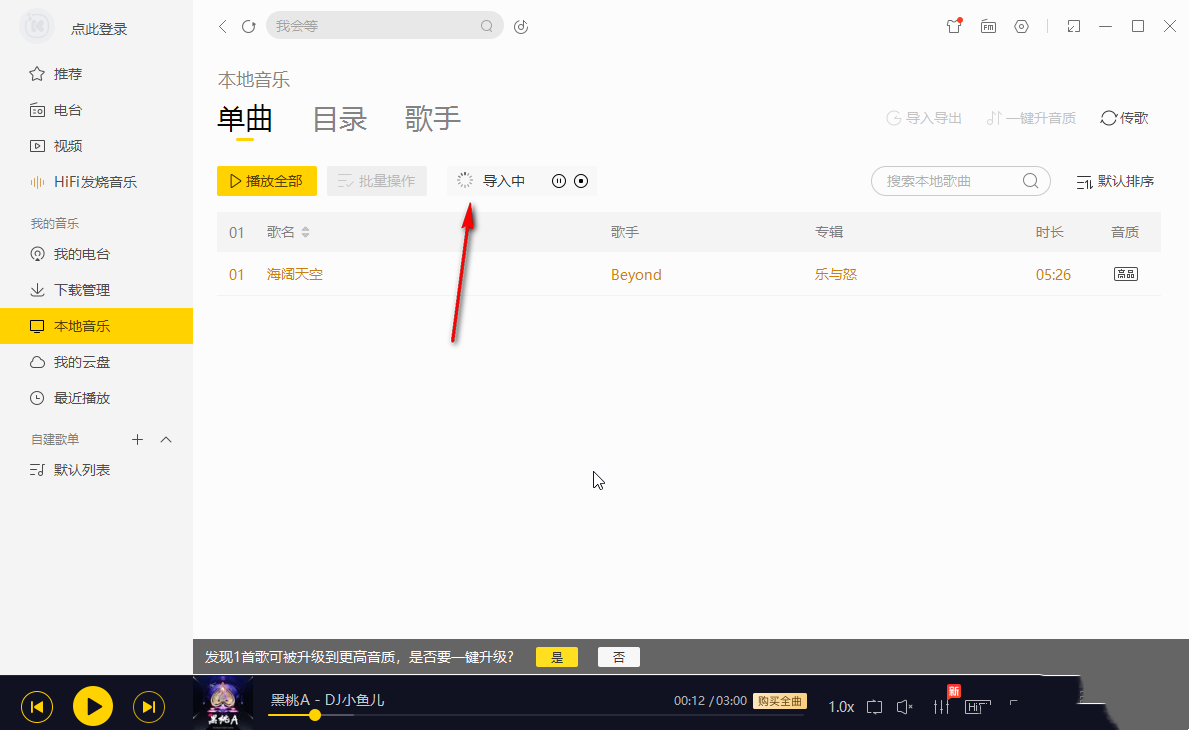Image resolution: width=1189 pixels, height=730 pixels.
Task: Open the skin/theme wardrobe icon
Action: (x=953, y=26)
